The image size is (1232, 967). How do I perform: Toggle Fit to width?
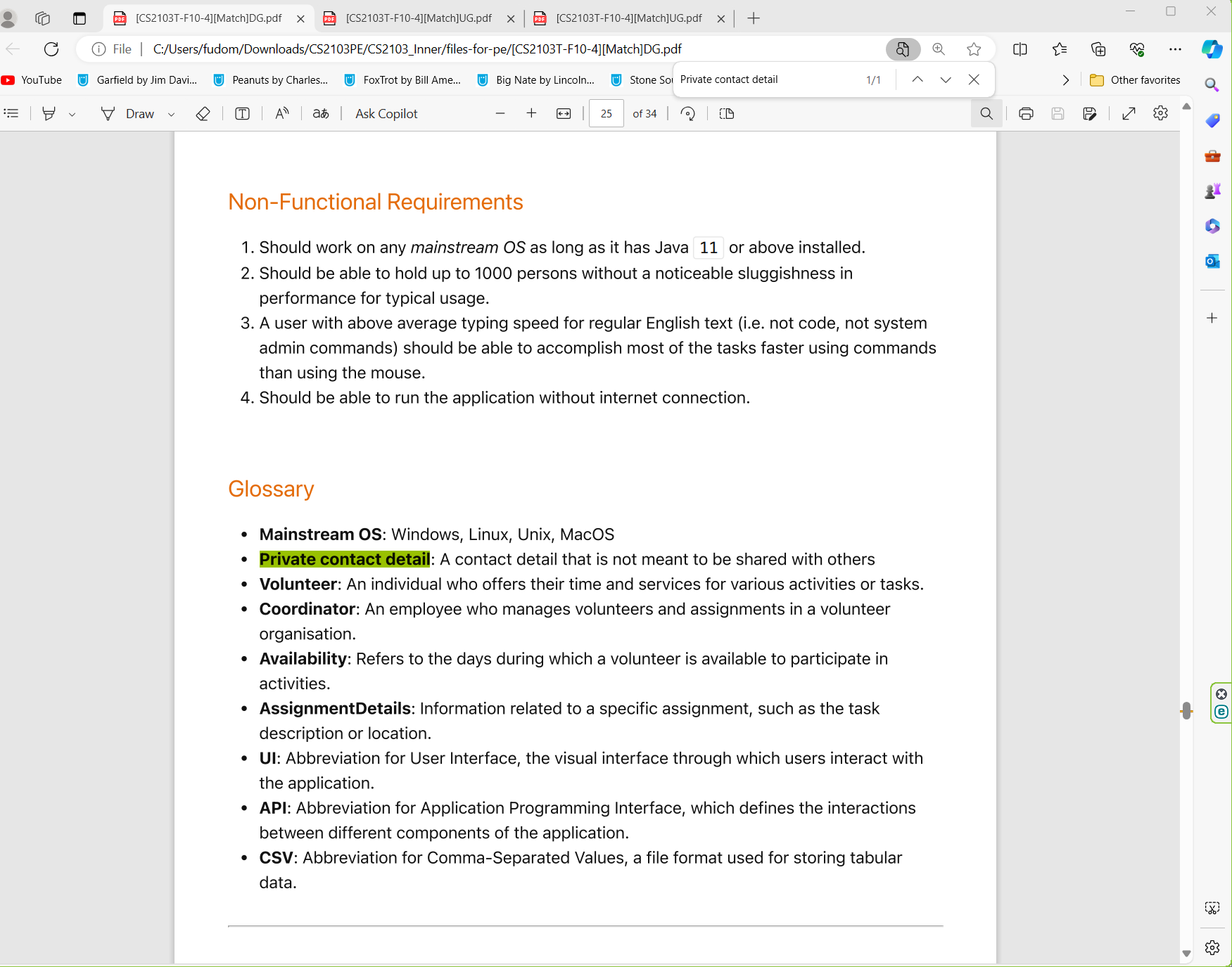[564, 113]
